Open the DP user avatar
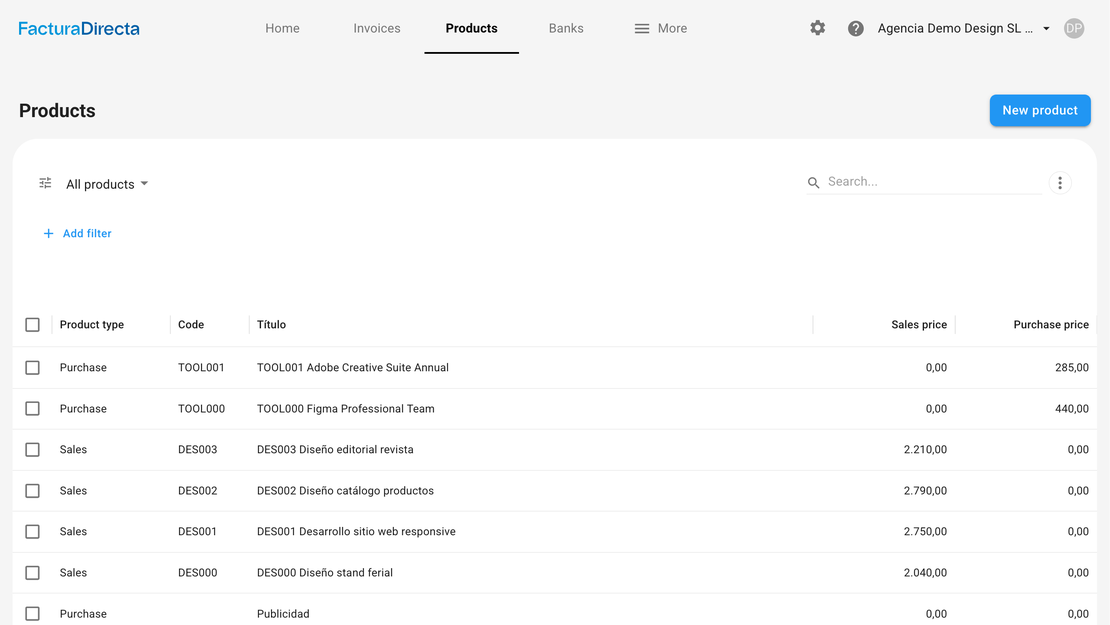 (1074, 28)
